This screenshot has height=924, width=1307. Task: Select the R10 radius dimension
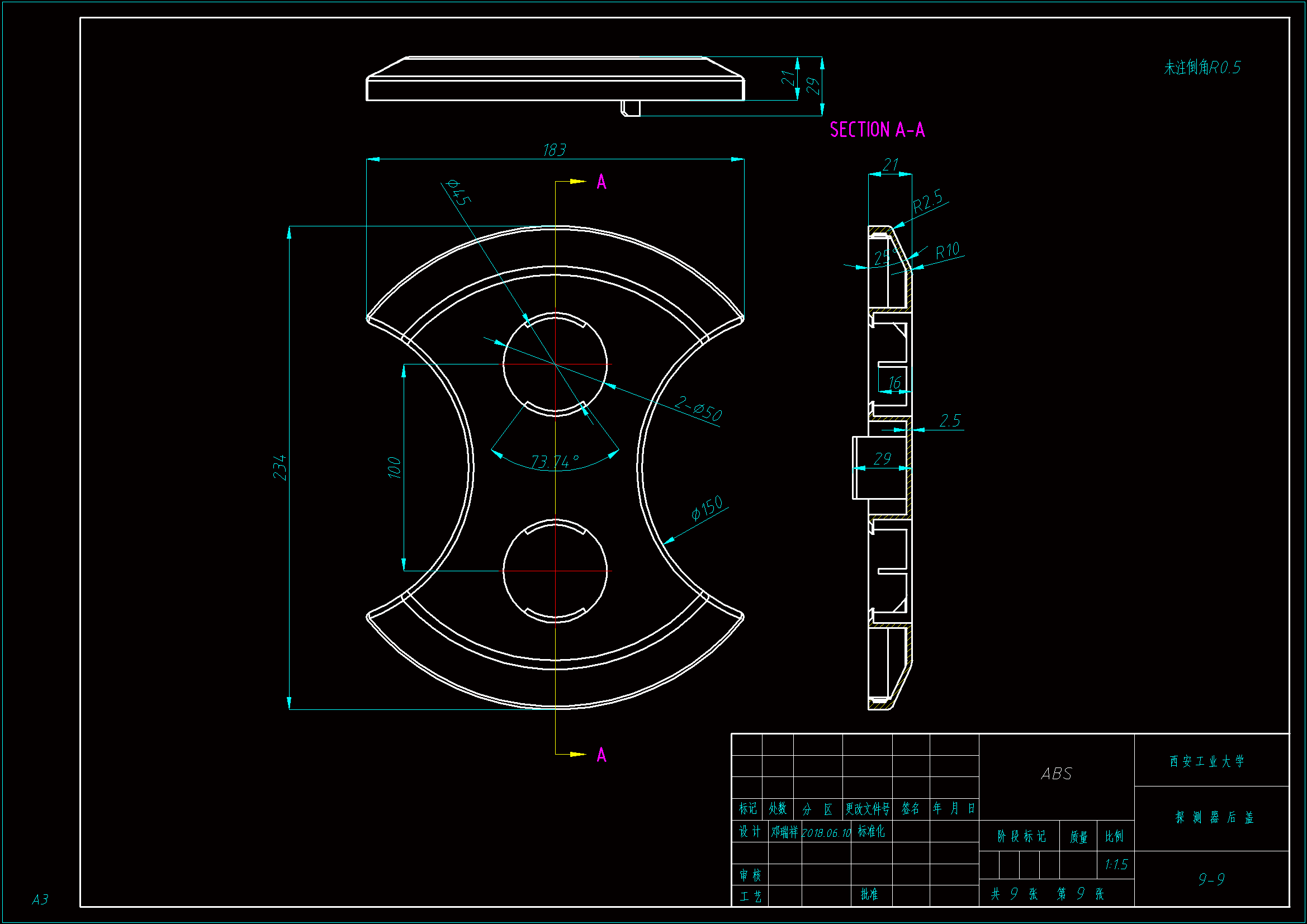point(947,251)
